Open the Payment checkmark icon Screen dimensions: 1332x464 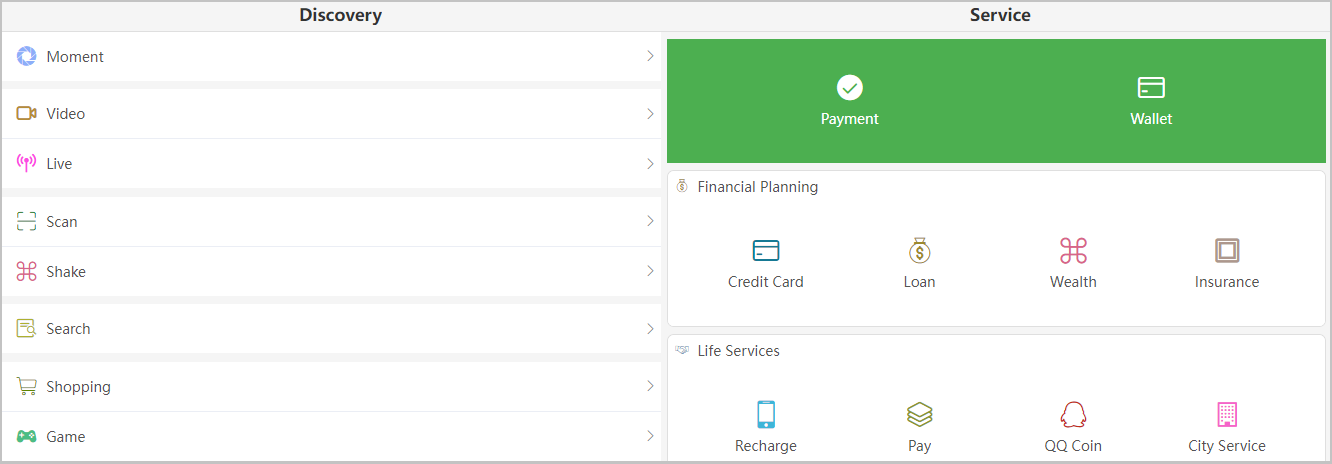[x=850, y=88]
